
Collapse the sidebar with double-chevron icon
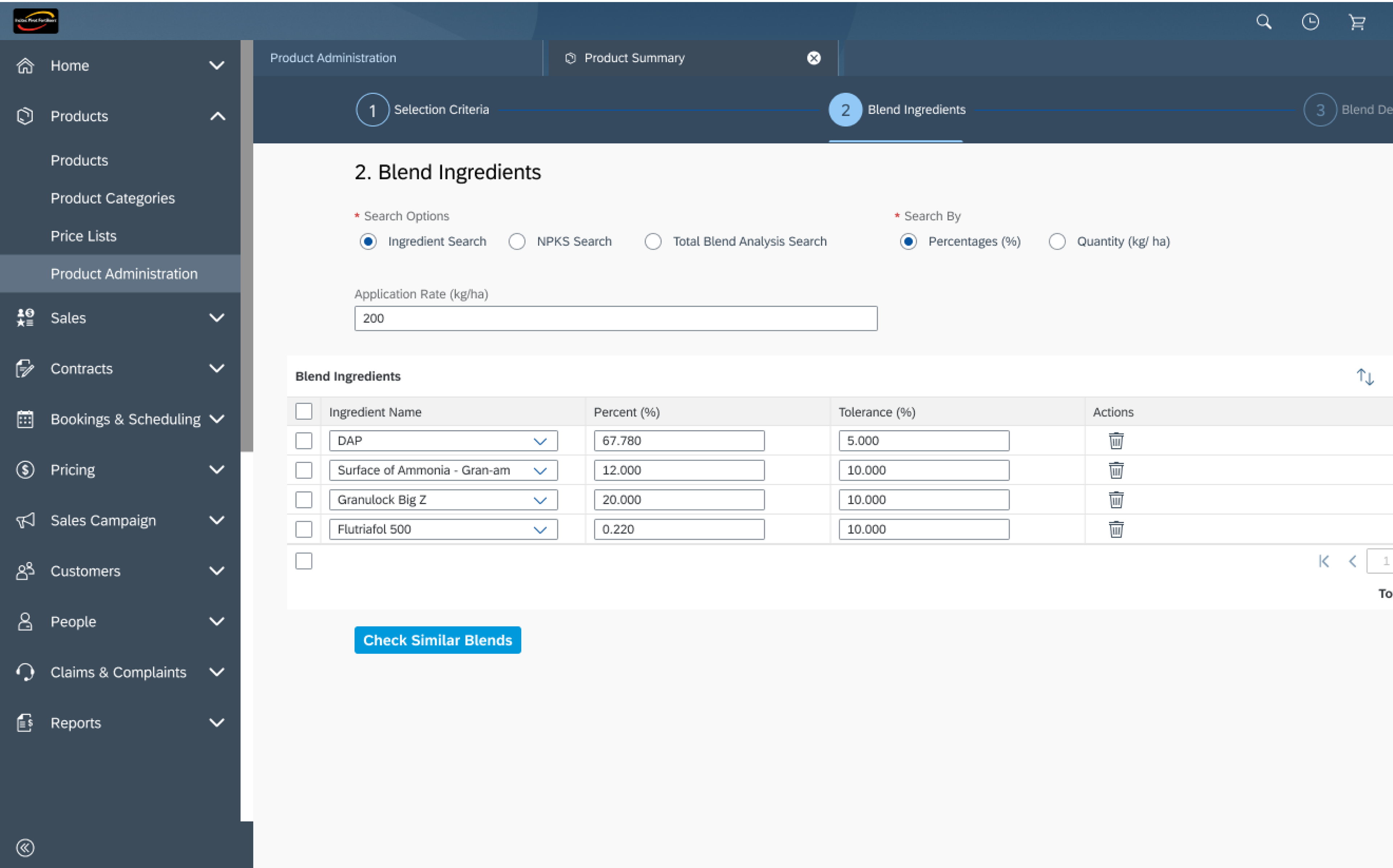tap(25, 848)
